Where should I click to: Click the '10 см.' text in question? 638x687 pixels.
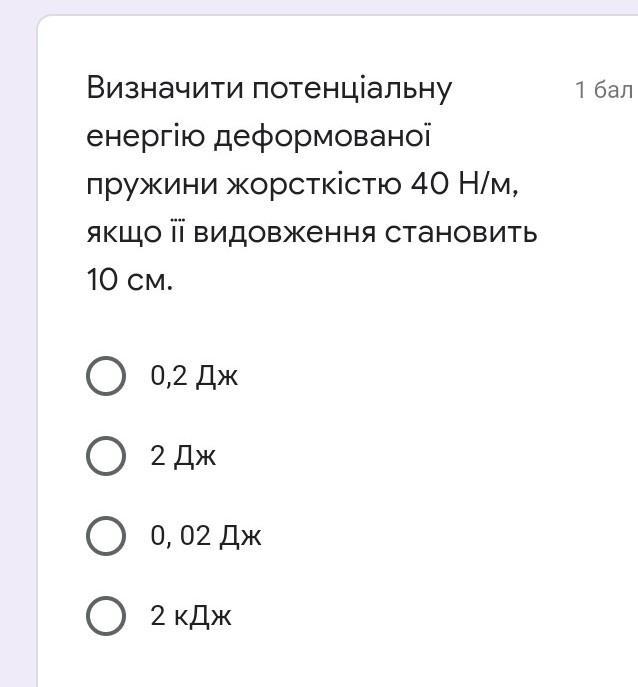click(130, 280)
